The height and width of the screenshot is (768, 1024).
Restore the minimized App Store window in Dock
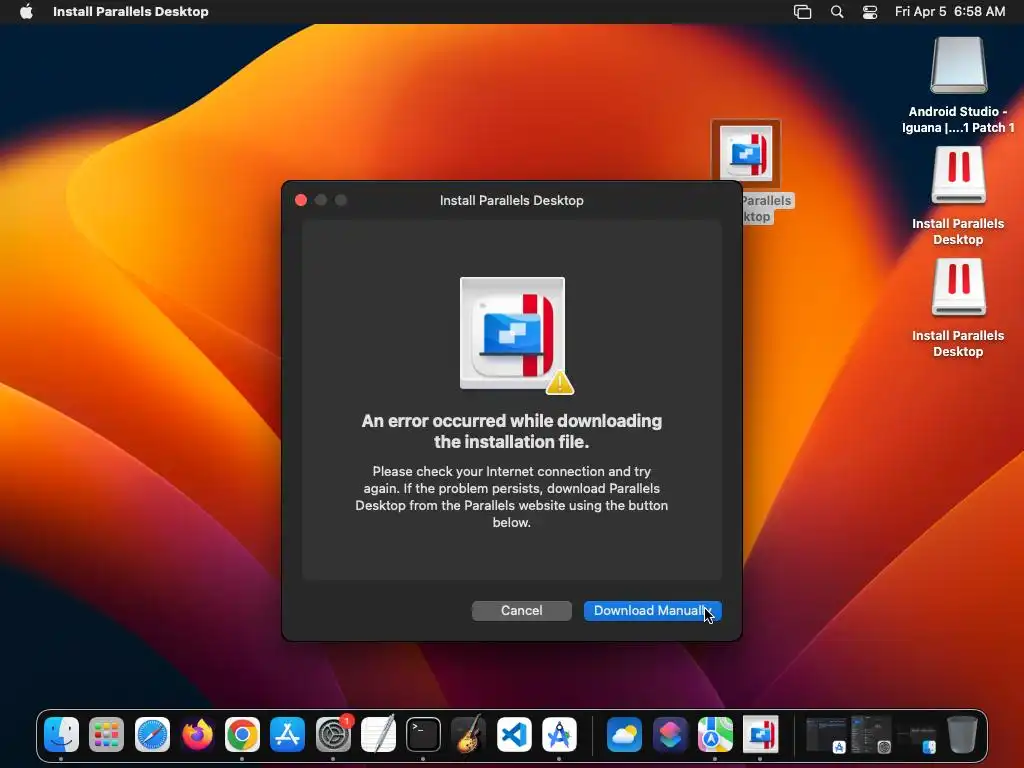tap(826, 735)
